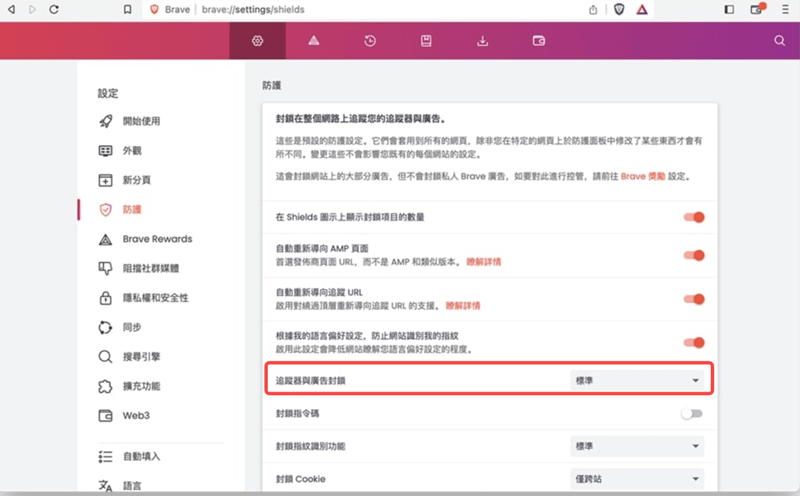Select the Settings gear tab in top bar

coord(258,41)
